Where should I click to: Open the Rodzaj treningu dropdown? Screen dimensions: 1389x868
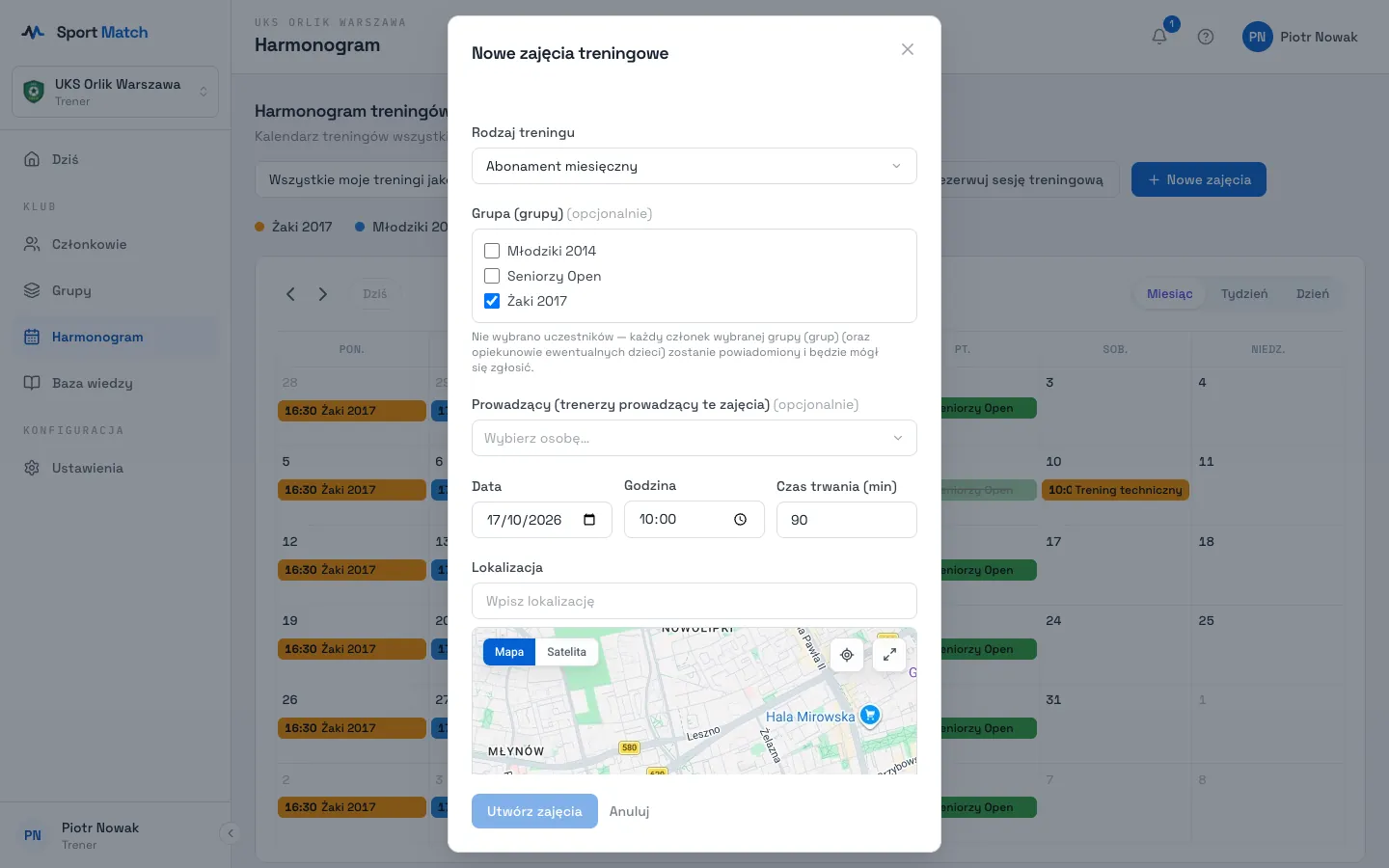coord(694,166)
